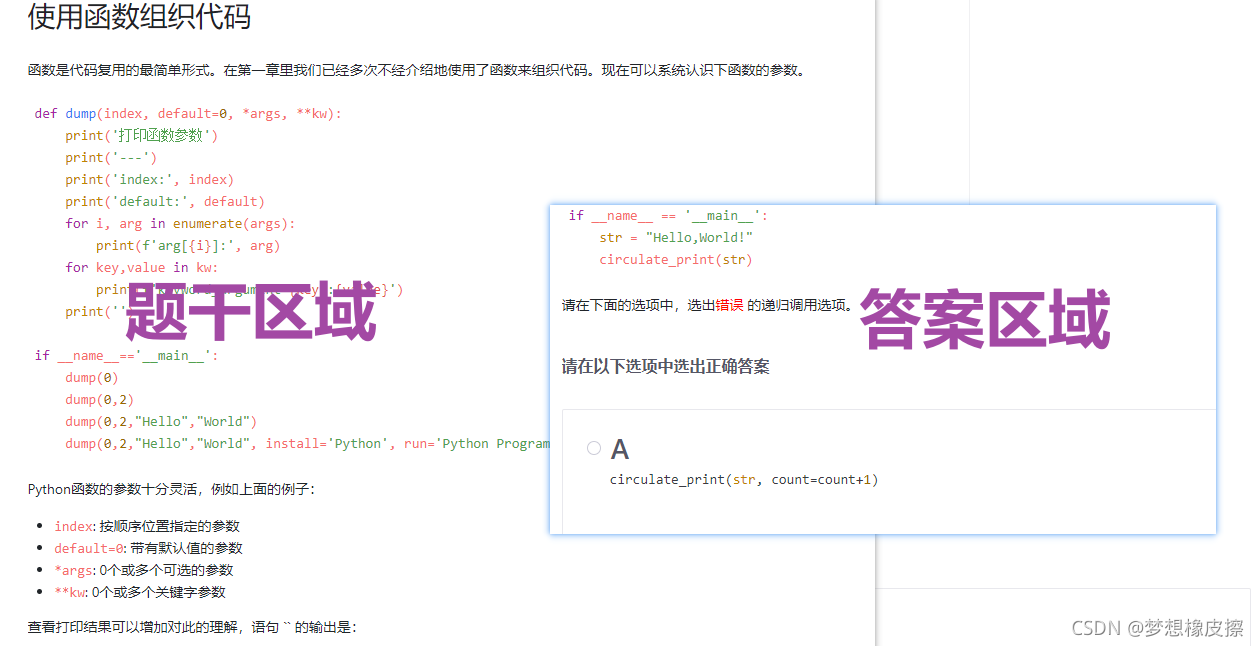Click the 题干区域 purple watermark text

[249, 311]
